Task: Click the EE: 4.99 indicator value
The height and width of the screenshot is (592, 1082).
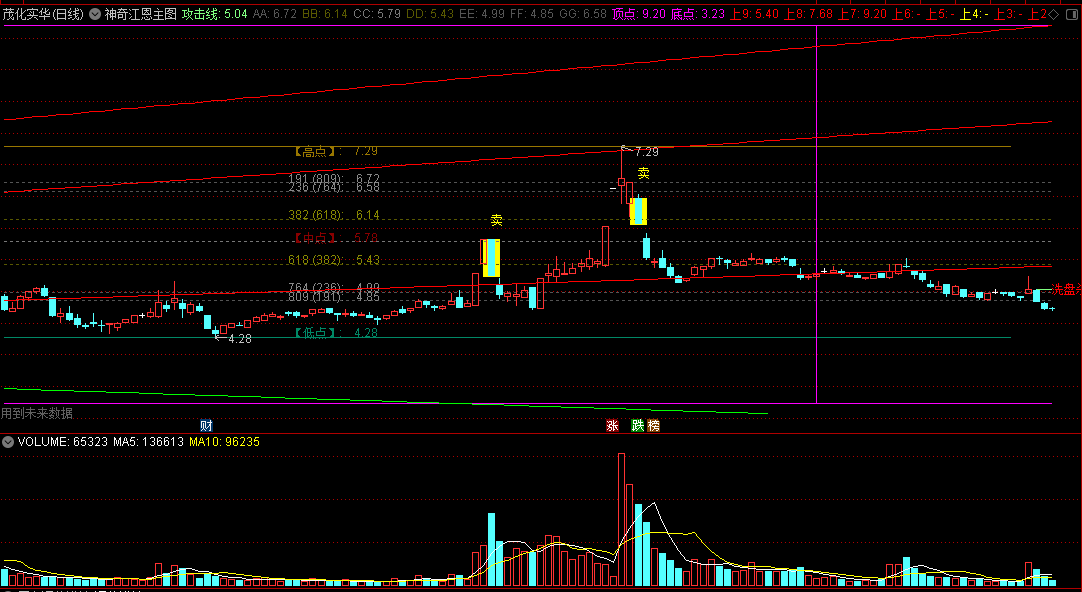Action: [x=482, y=14]
